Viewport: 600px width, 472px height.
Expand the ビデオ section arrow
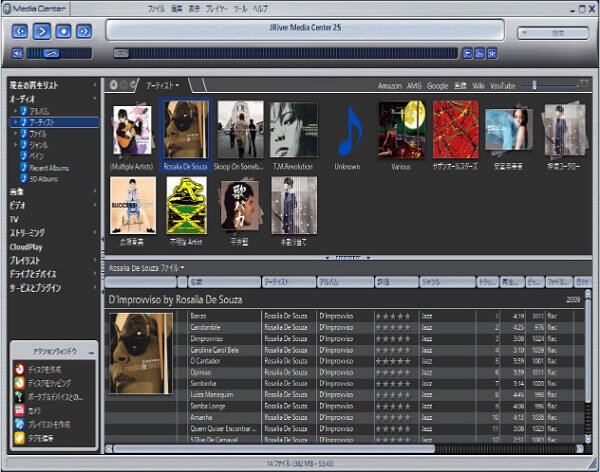(x=95, y=205)
